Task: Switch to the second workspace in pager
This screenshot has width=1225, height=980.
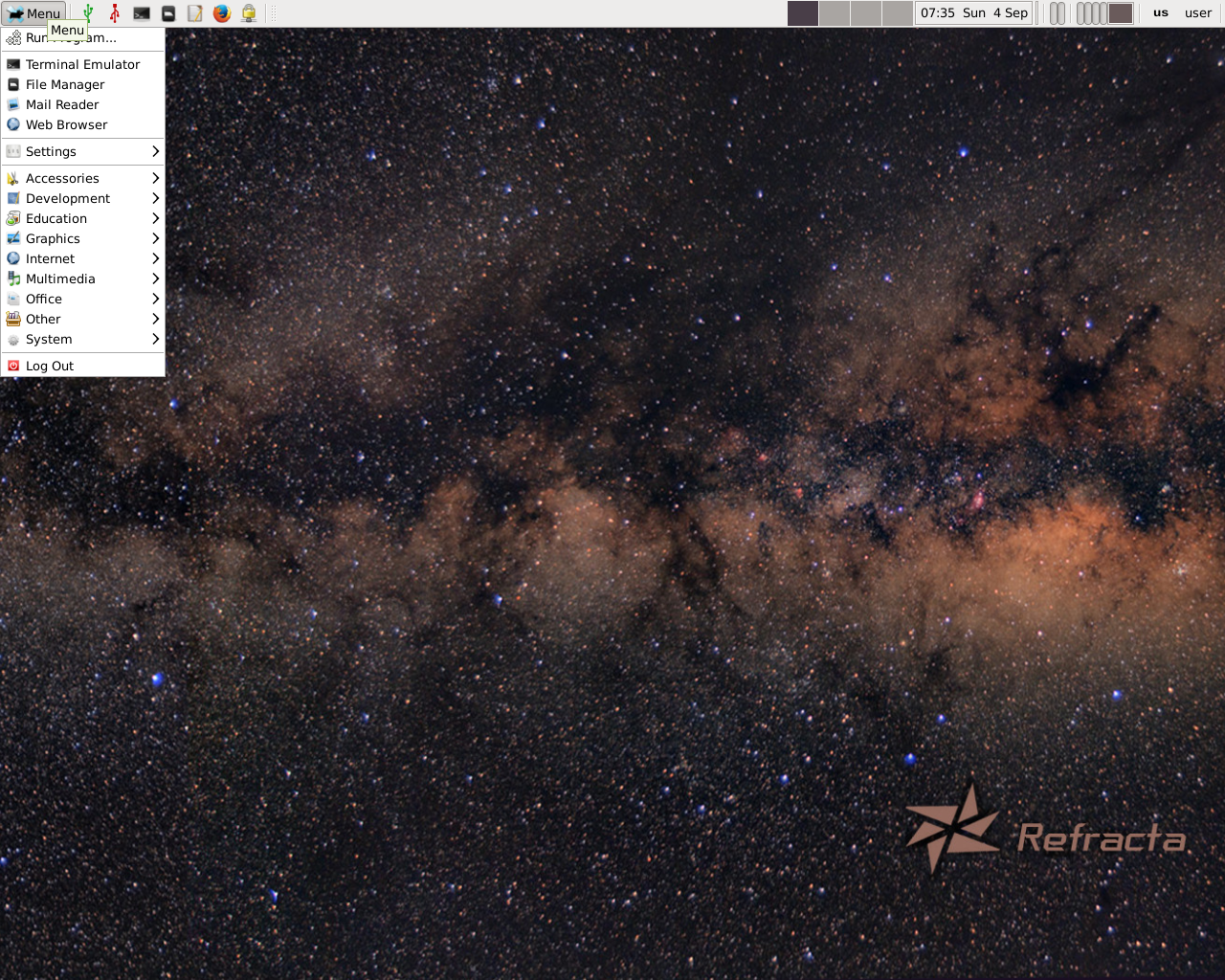Action: click(835, 13)
